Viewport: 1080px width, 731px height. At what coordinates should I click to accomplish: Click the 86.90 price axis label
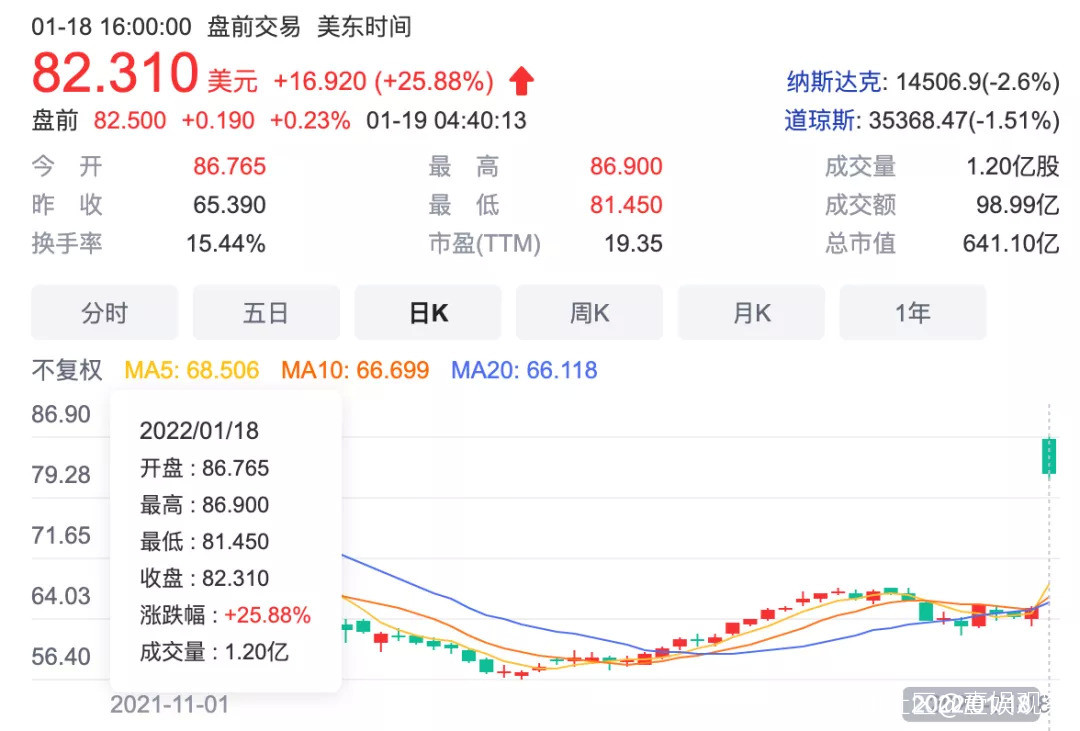[x=61, y=414]
